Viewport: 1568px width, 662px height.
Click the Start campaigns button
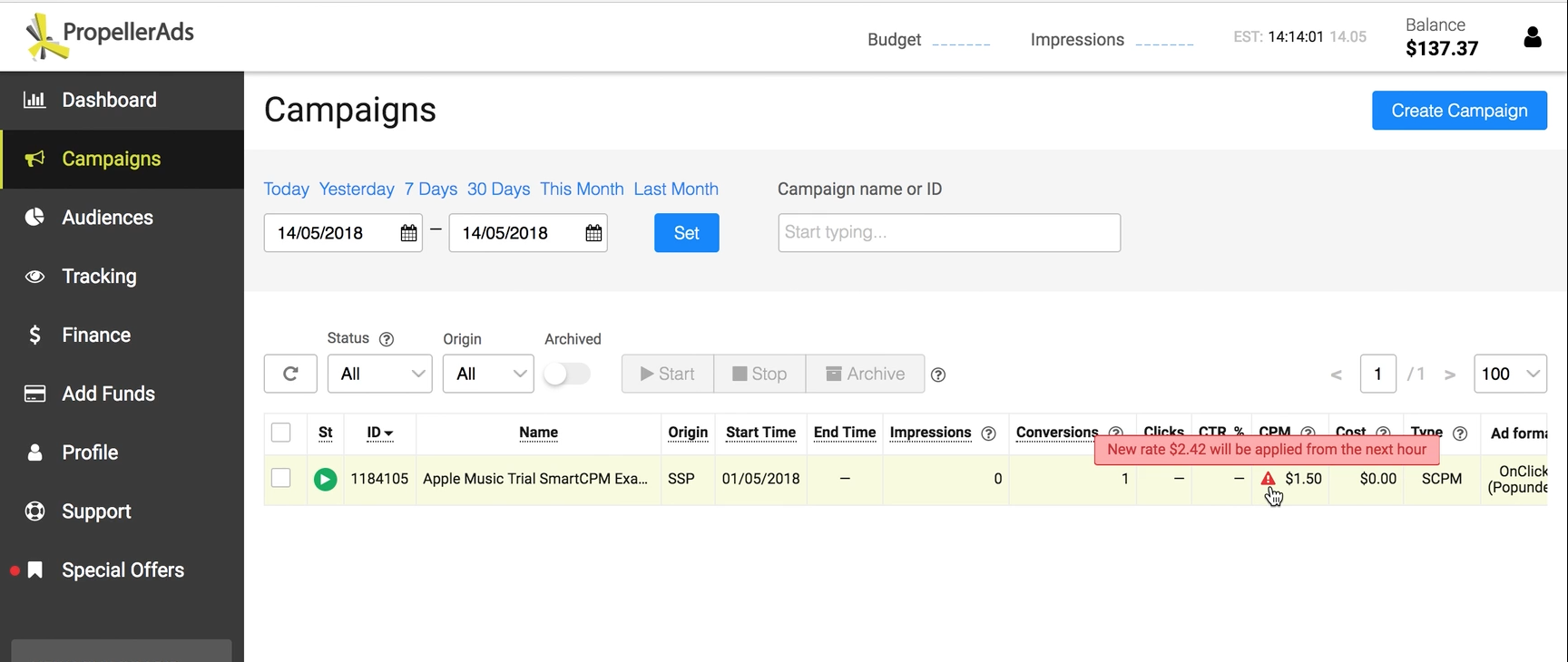click(668, 374)
